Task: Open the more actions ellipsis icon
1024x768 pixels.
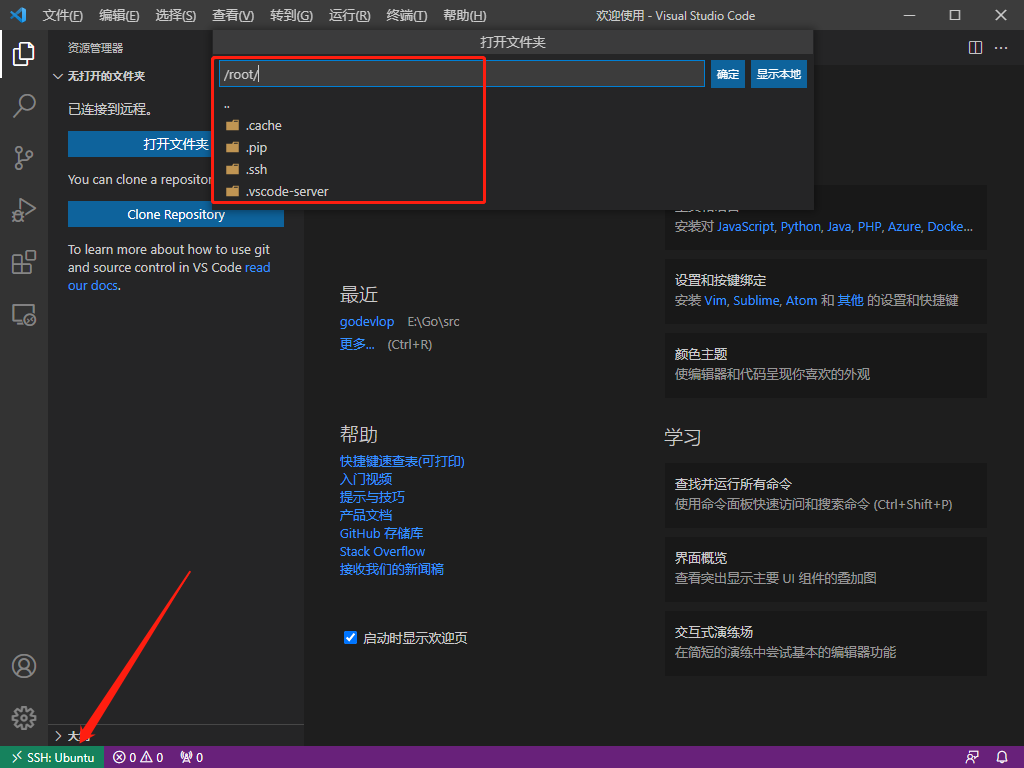Action: 1001,48
